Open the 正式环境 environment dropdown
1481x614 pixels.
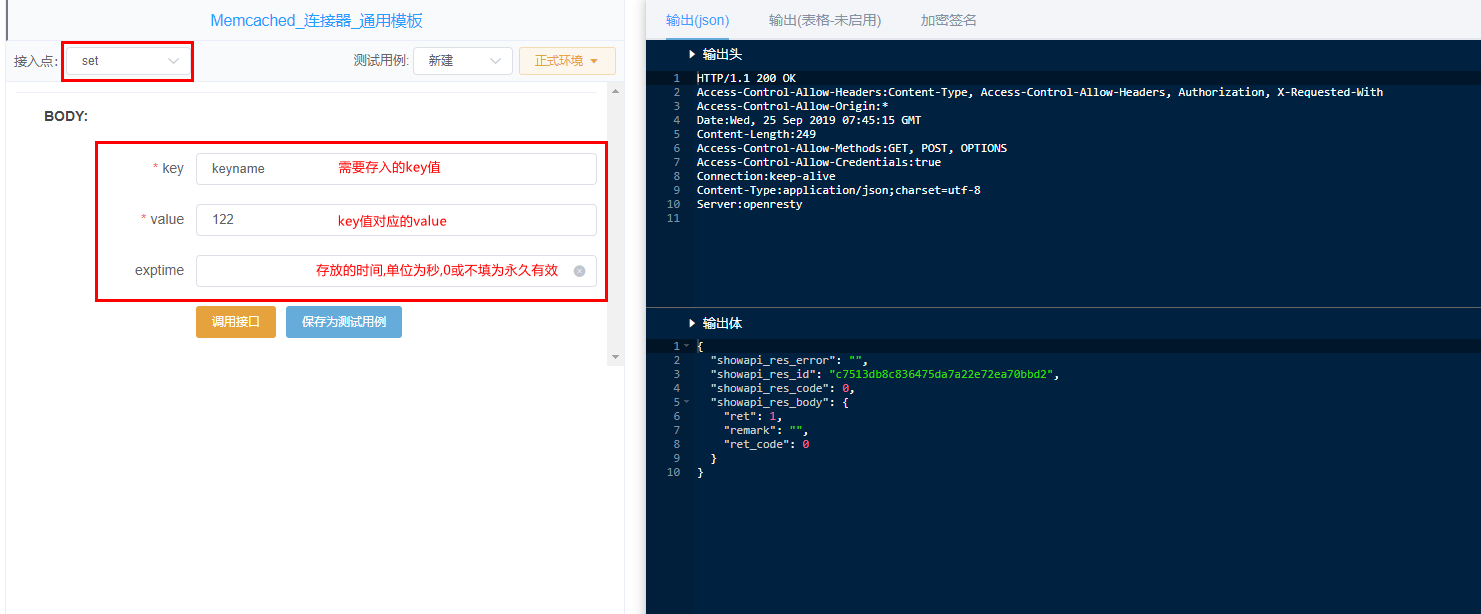567,61
